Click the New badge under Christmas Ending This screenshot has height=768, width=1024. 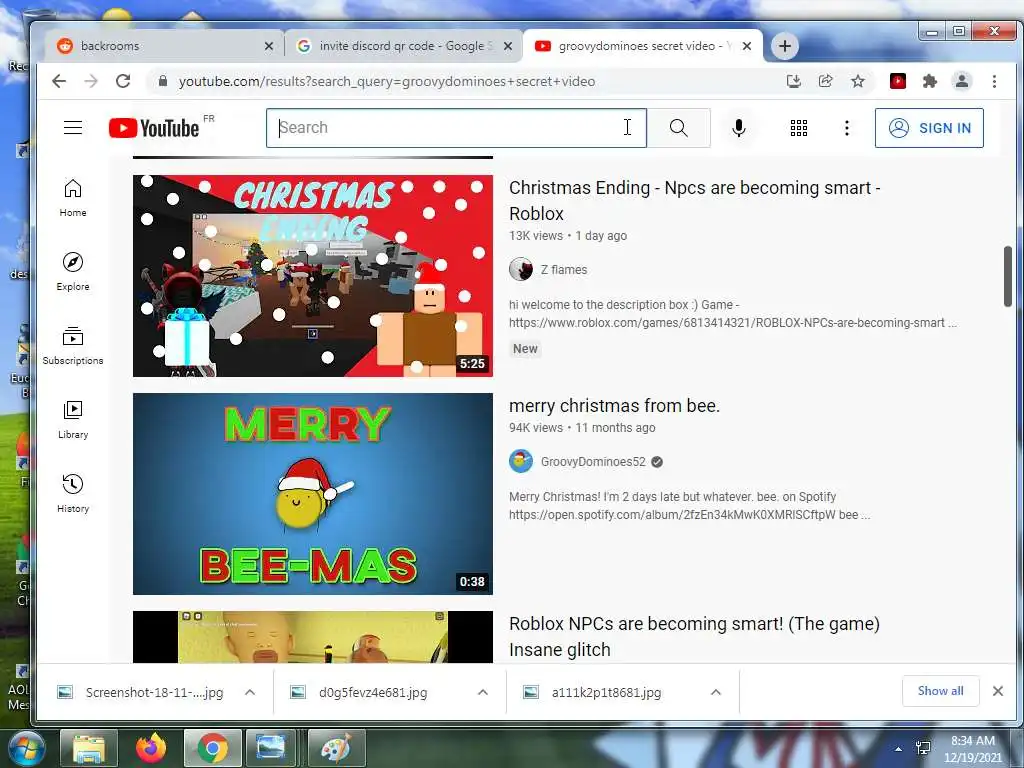click(x=525, y=349)
